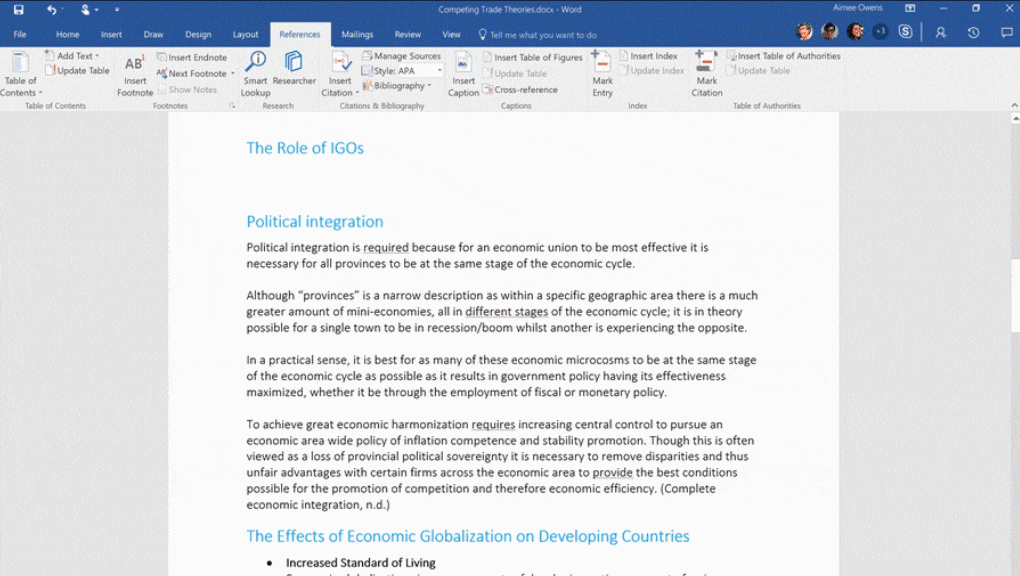Click the underlined word provide
1020x576 pixels.
[x=613, y=473]
